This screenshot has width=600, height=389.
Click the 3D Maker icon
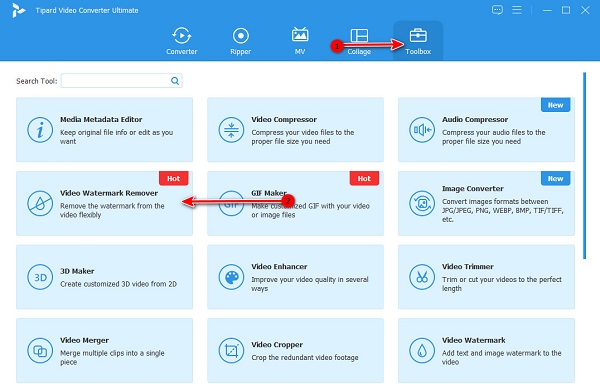[x=40, y=277]
